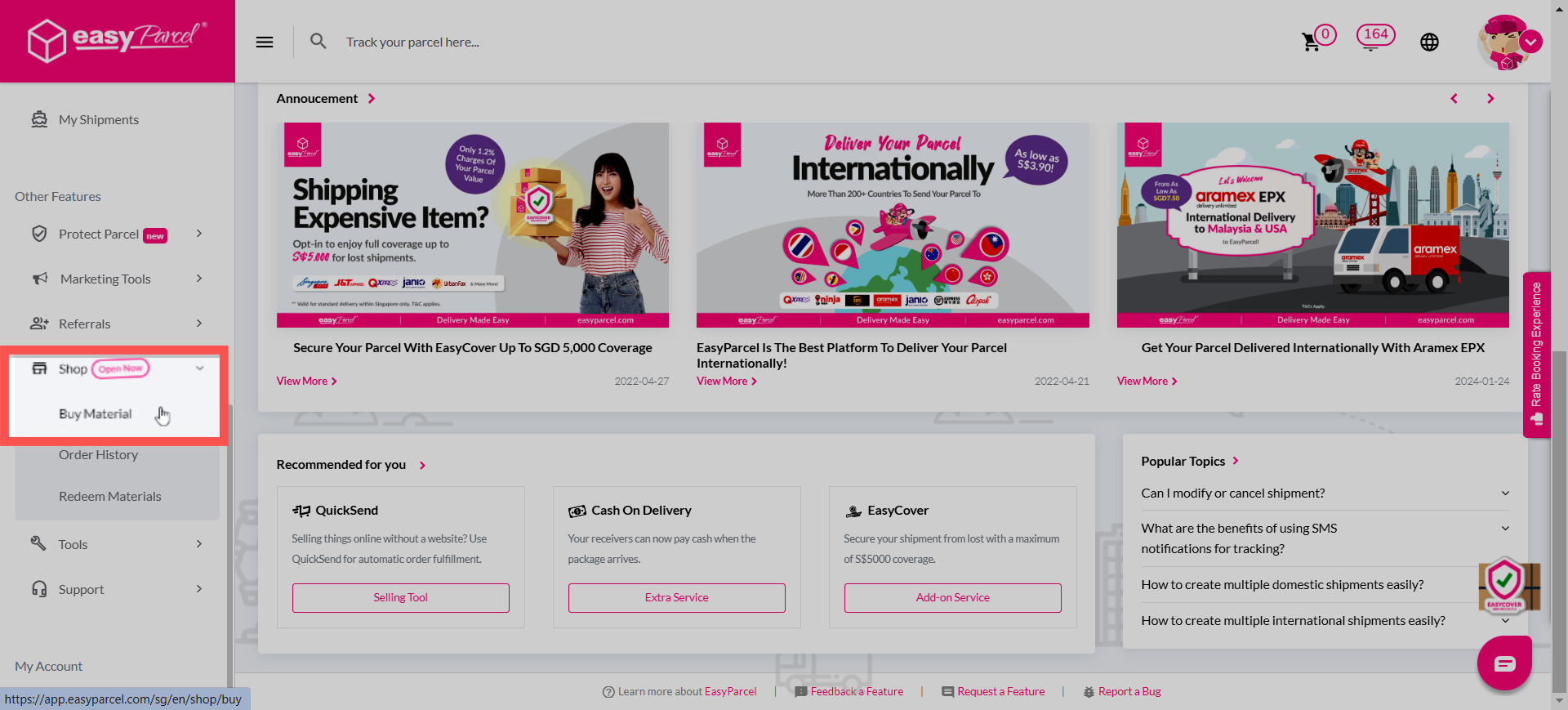1568x710 pixels.
Task: Click the Learn more about EasyParcel link
Action: 679,692
